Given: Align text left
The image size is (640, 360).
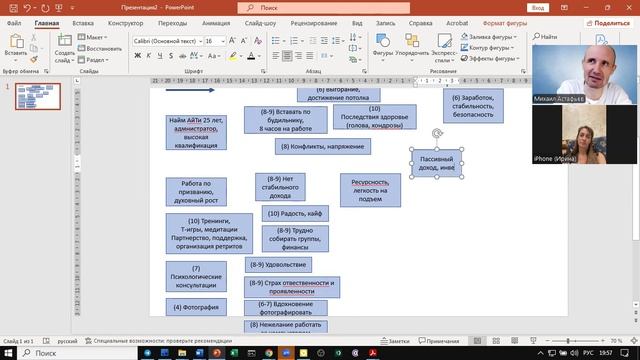Looking at the screenshot, I should pyautogui.click(x=276, y=56).
